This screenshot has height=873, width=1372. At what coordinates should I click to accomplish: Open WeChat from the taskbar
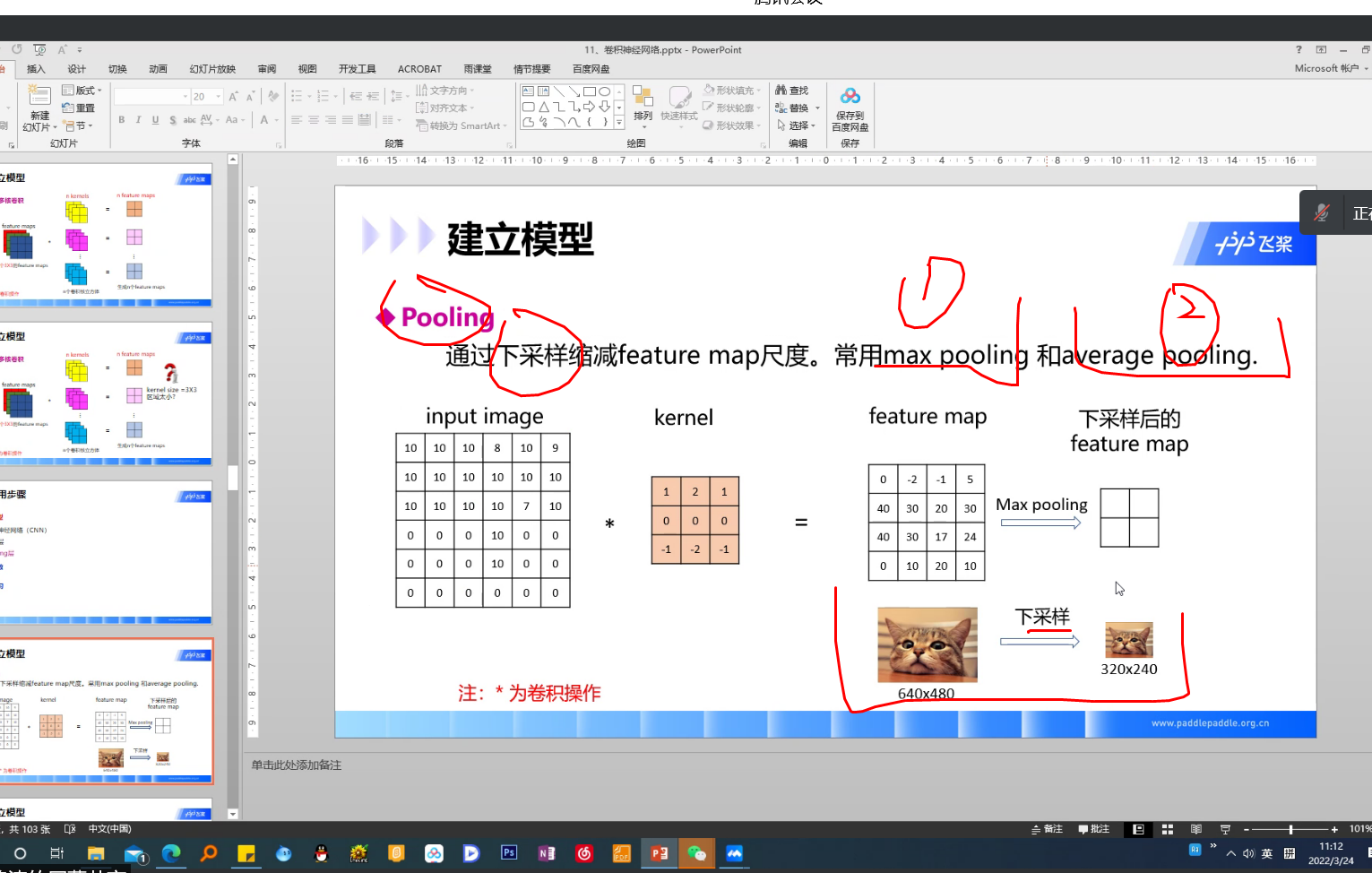point(697,853)
